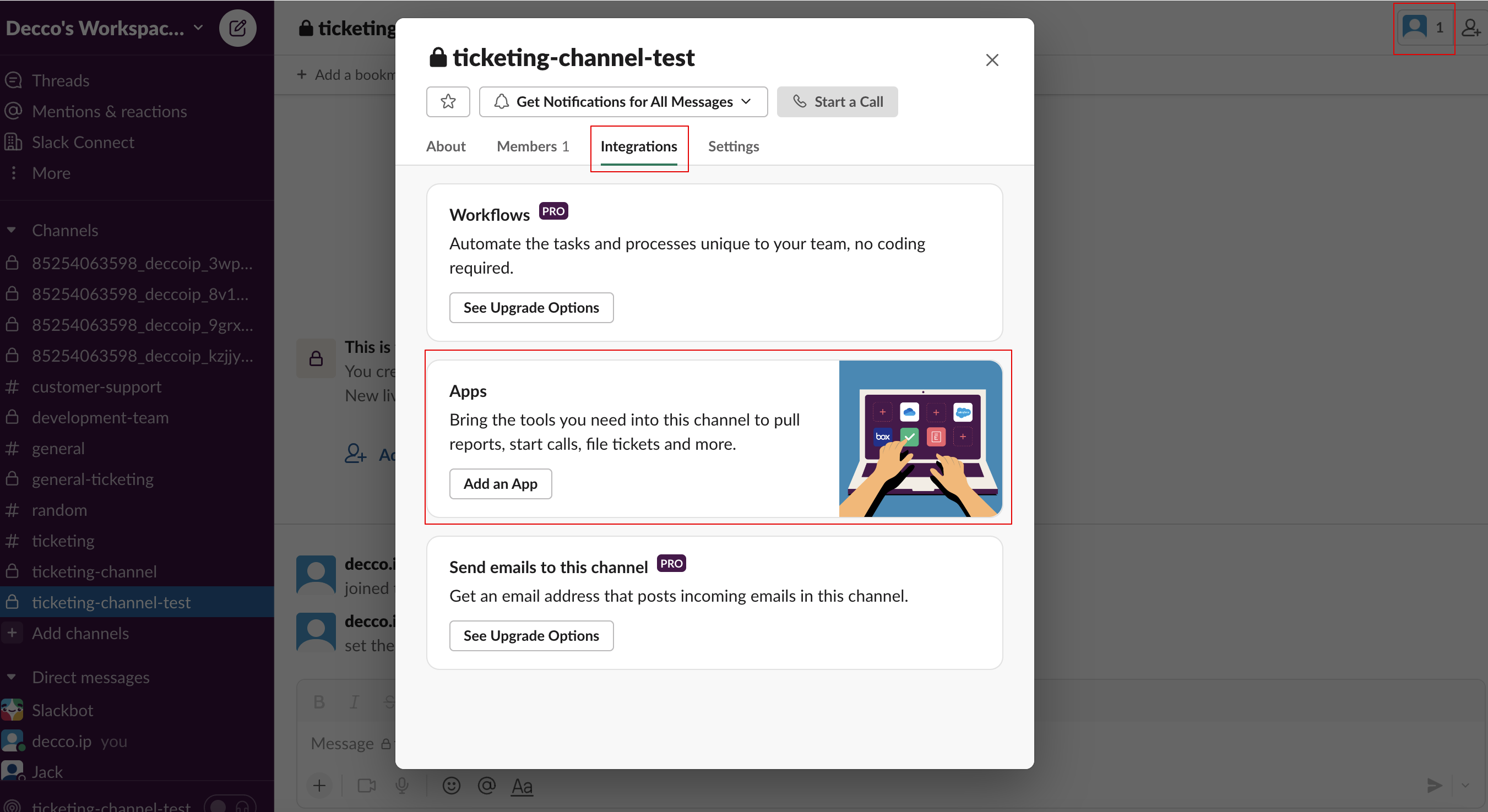Switch to the Members tab
Screen dimensions: 1488x812
pos(532,146)
